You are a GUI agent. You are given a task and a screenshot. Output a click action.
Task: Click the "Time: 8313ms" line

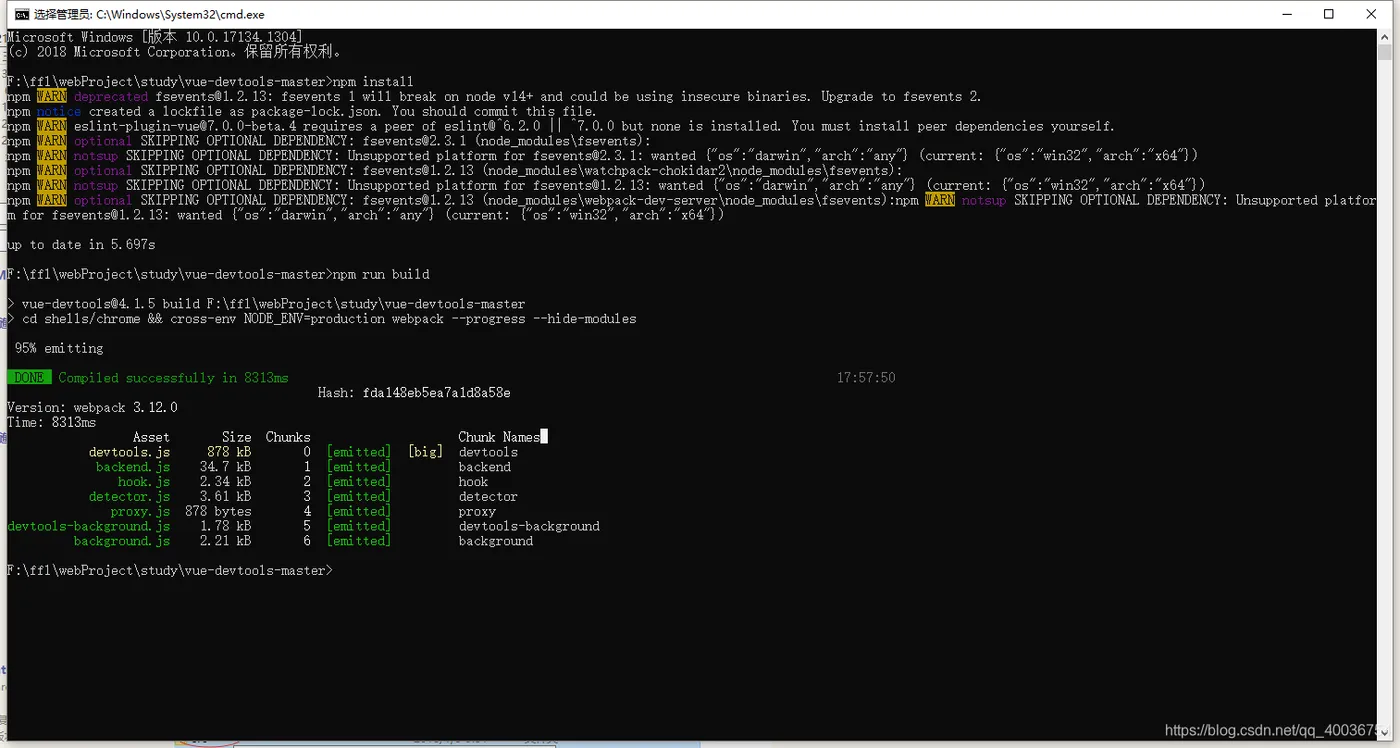point(51,423)
